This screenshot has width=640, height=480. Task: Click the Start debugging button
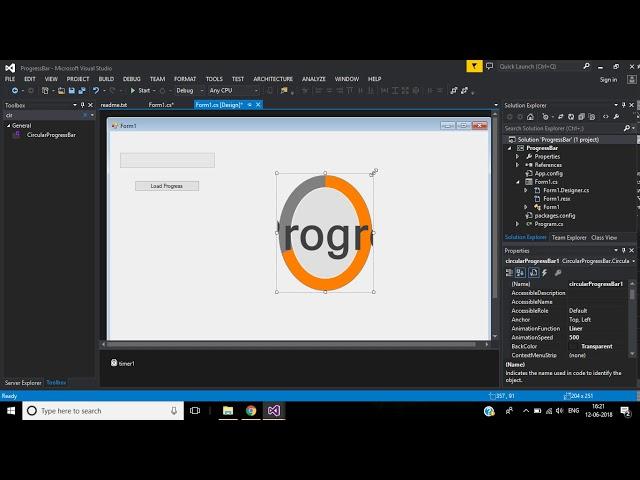[141, 91]
